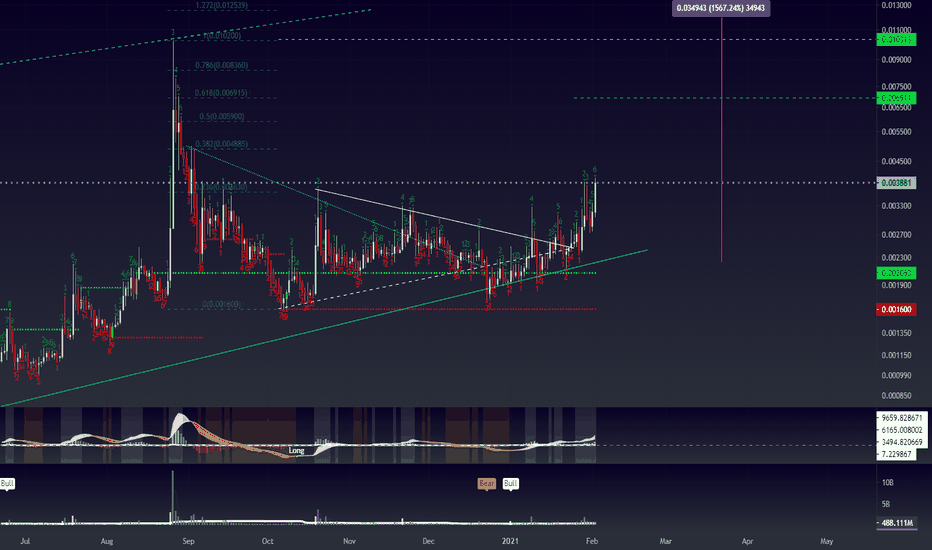Click the 0.007500 price axis value

[896, 87]
